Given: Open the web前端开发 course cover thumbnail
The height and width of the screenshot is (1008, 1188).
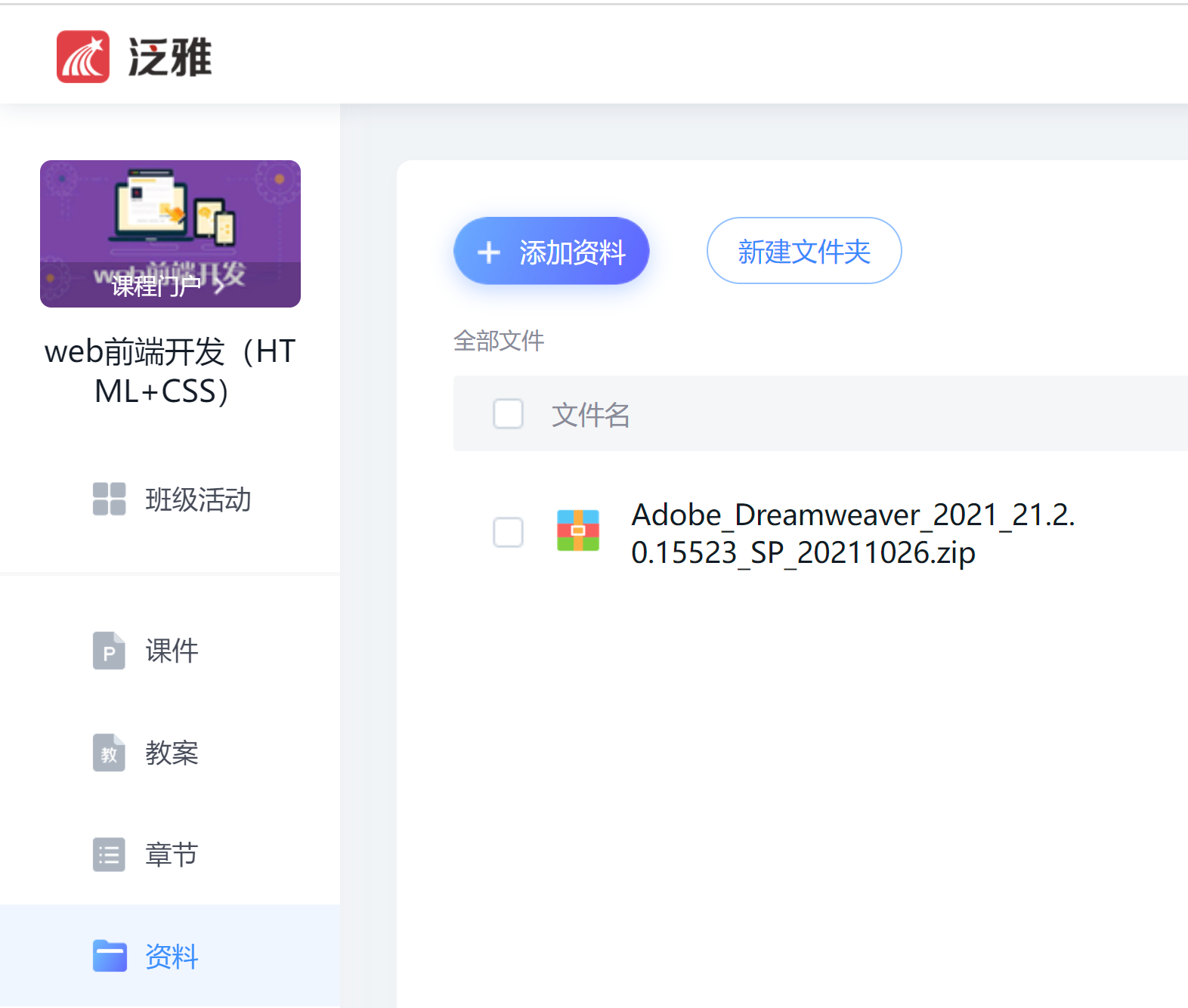Looking at the screenshot, I should coord(170,233).
